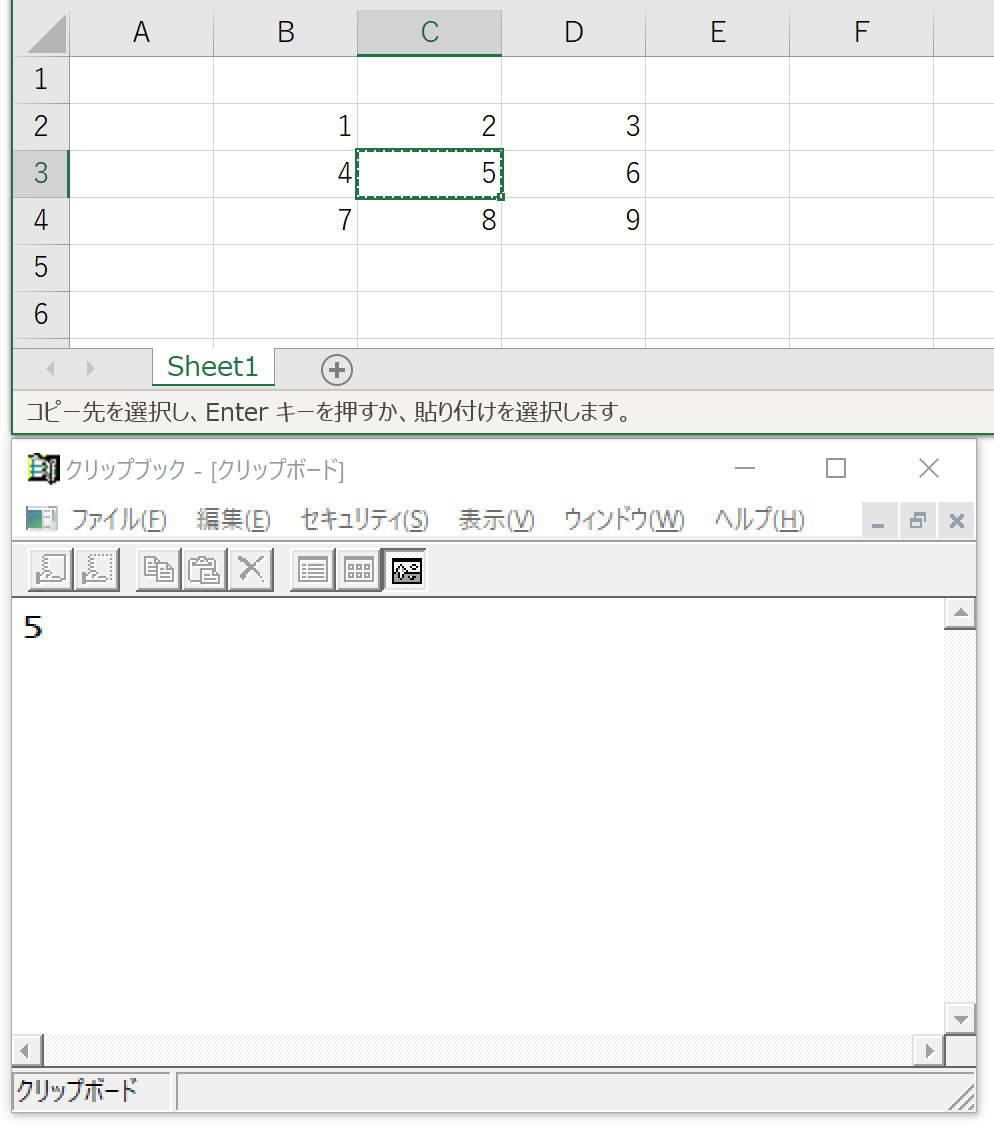
Task: Select row 5 header in Excel
Action: pos(41,267)
